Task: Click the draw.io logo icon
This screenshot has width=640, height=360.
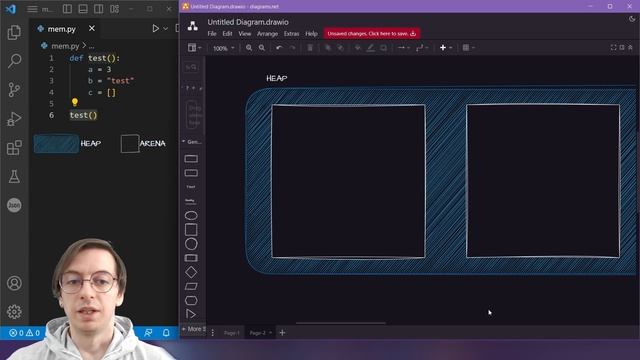Action: [x=193, y=27]
